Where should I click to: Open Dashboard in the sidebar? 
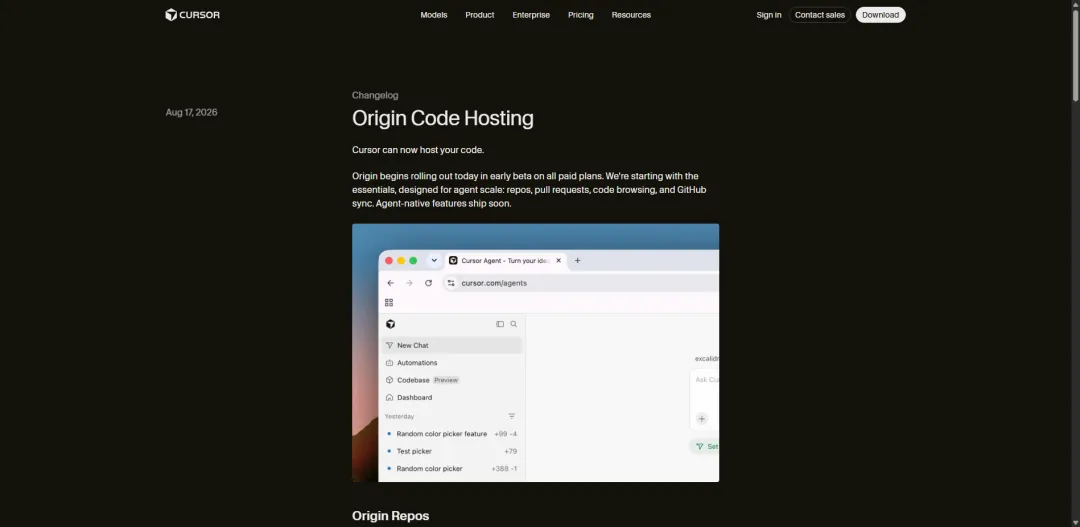click(x=452, y=397)
